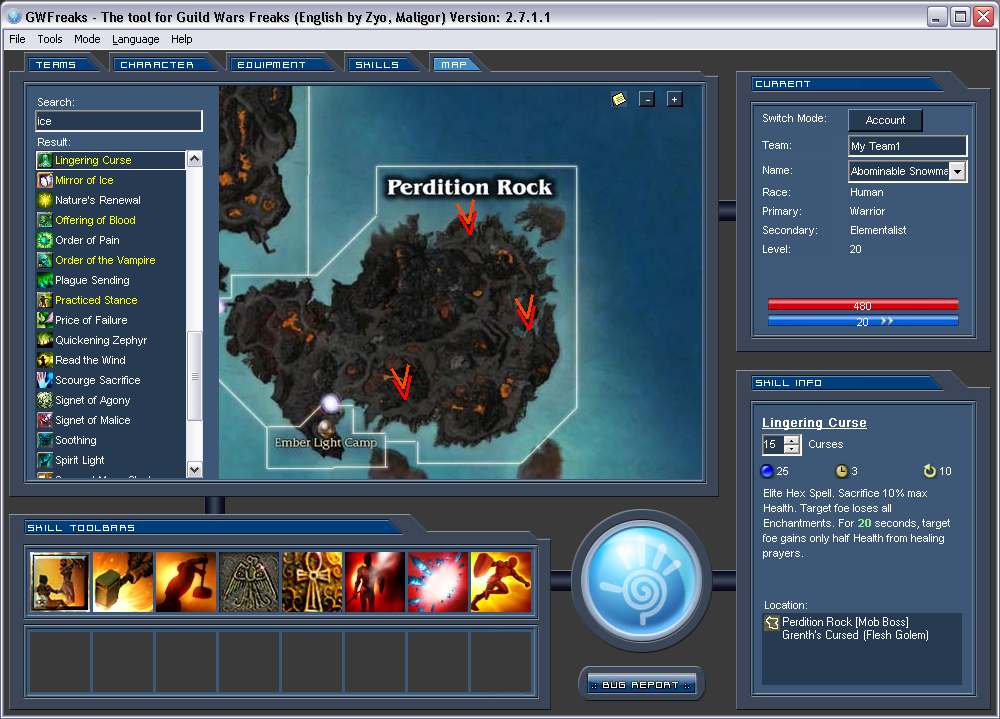Click the Bug Report button

pyautogui.click(x=641, y=685)
